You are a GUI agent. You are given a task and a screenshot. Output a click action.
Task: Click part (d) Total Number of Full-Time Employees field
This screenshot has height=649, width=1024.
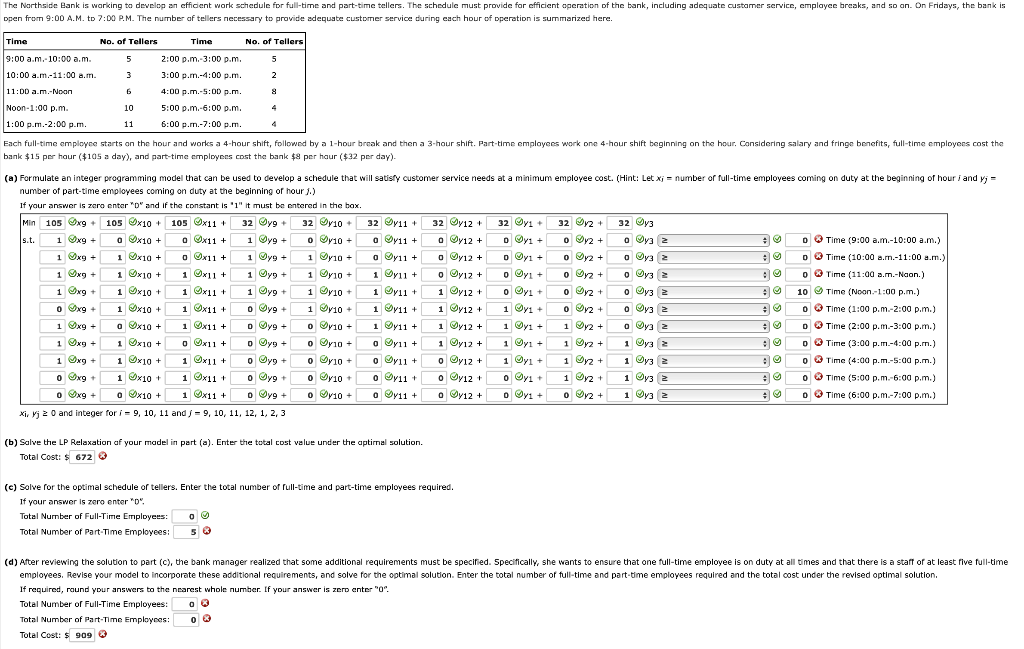tap(185, 605)
